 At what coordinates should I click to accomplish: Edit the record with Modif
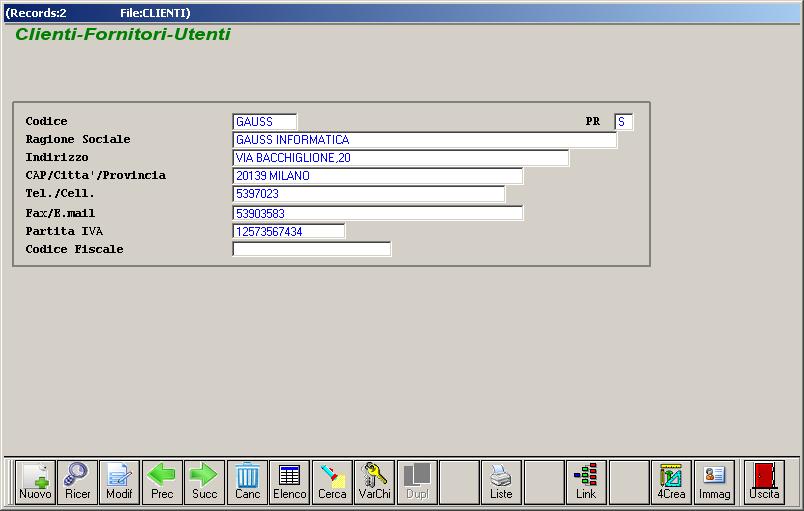click(x=119, y=482)
